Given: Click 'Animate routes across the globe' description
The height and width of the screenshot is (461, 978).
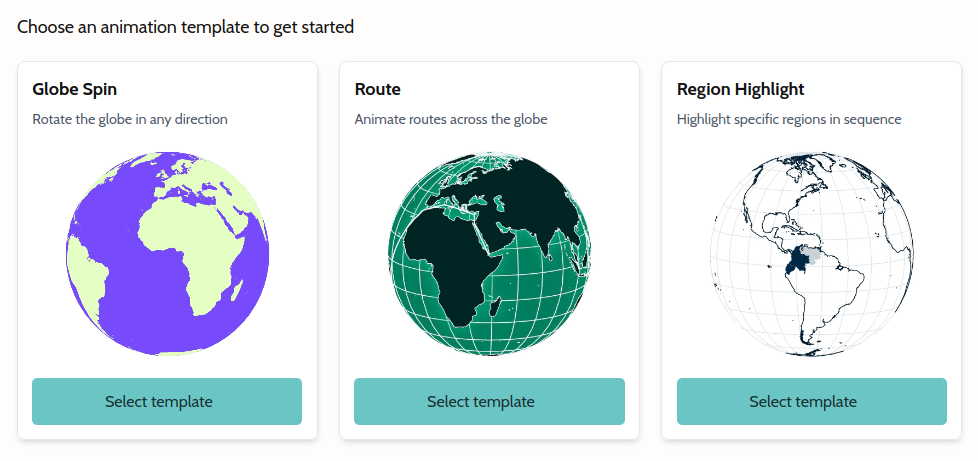Looking at the screenshot, I should pos(451,119).
